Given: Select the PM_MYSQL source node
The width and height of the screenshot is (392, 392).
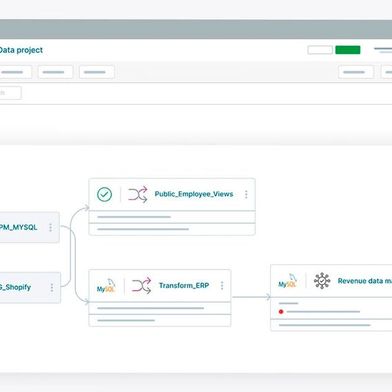Looking at the screenshot, I should 29,227.
